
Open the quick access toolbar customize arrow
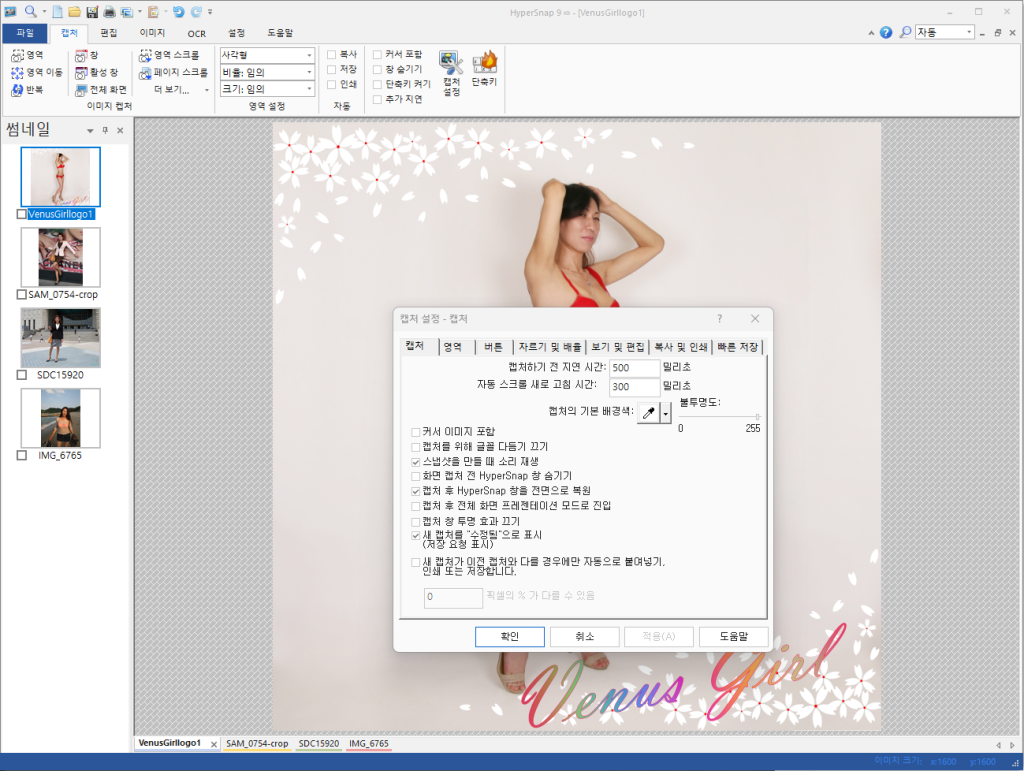(x=210, y=12)
